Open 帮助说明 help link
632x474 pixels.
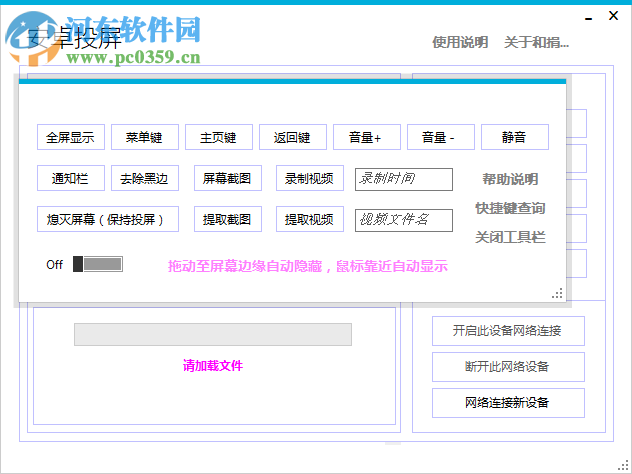pos(510,179)
